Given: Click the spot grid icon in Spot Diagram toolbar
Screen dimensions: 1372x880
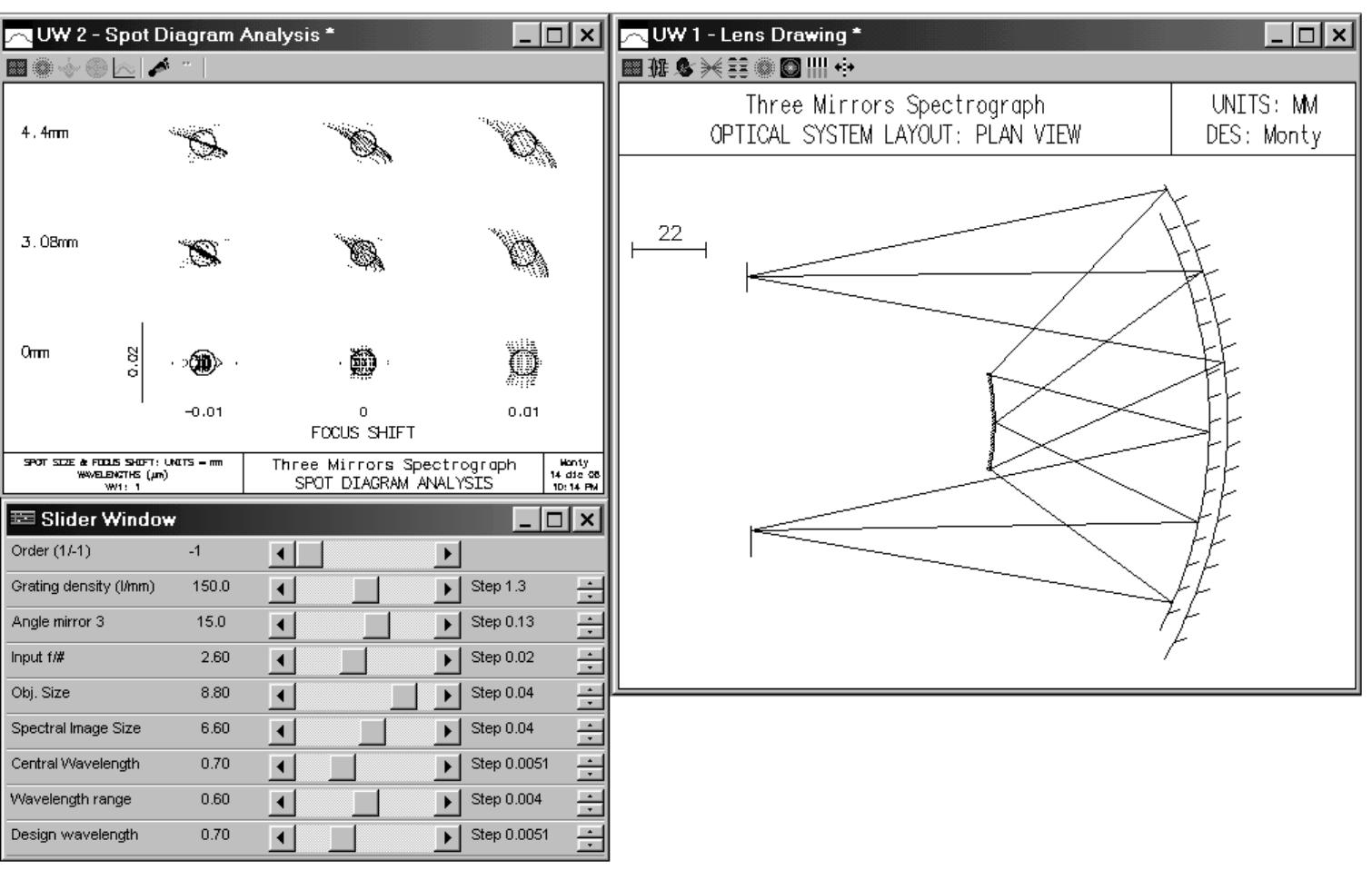Looking at the screenshot, I should [x=16, y=68].
